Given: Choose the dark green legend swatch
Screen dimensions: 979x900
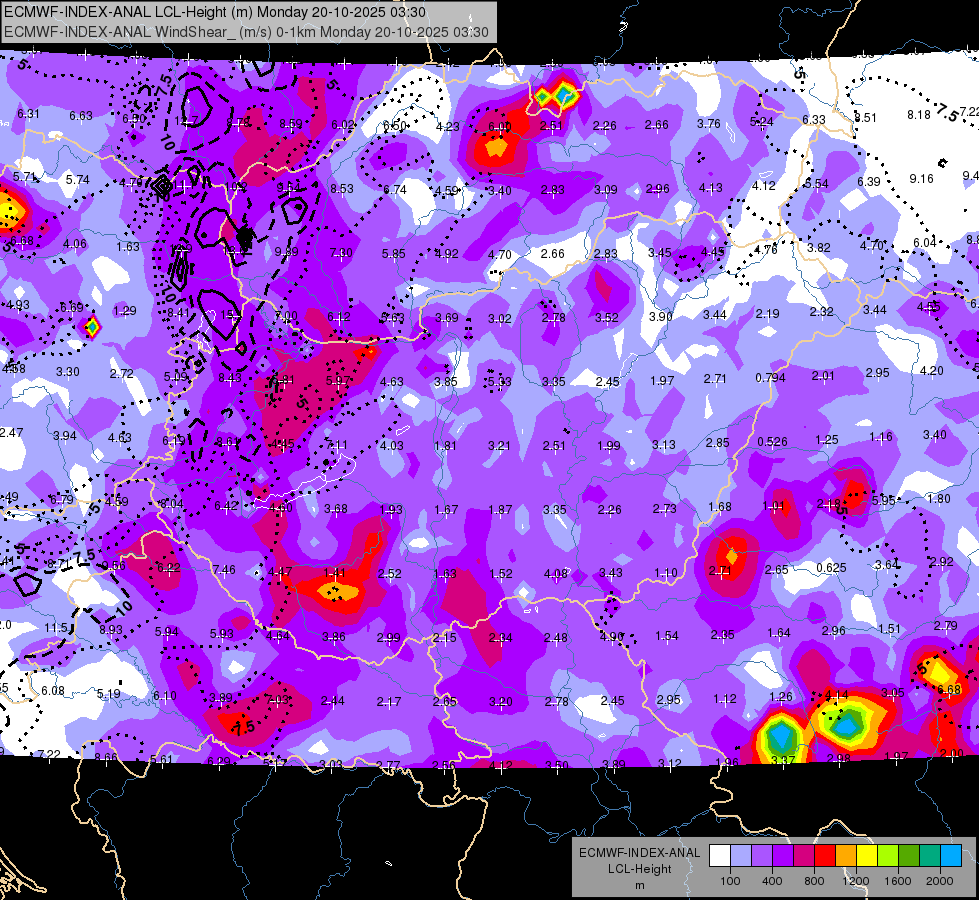Looking at the screenshot, I should coord(909,856).
